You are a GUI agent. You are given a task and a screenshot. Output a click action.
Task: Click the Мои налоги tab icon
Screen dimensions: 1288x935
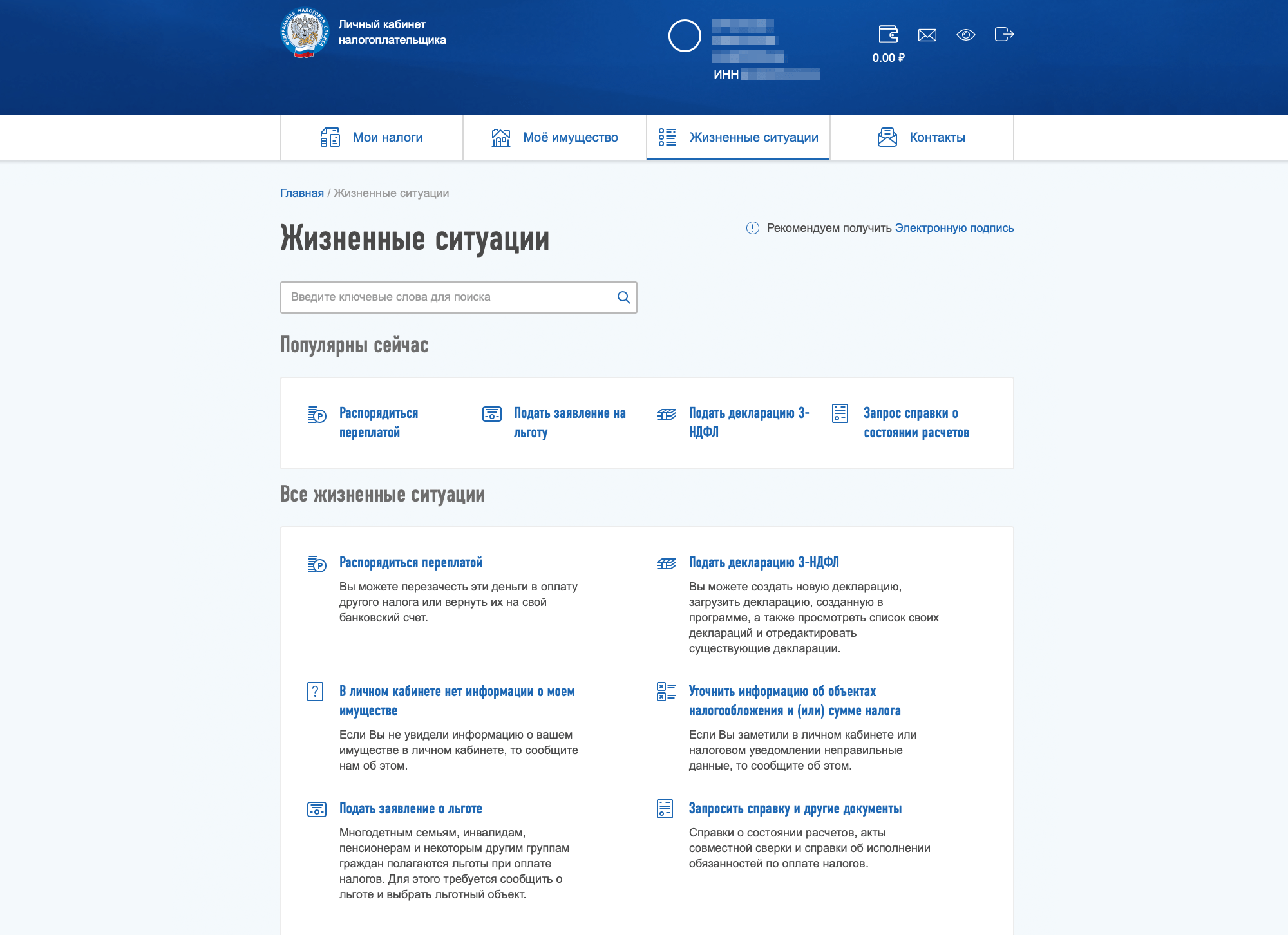pos(330,137)
